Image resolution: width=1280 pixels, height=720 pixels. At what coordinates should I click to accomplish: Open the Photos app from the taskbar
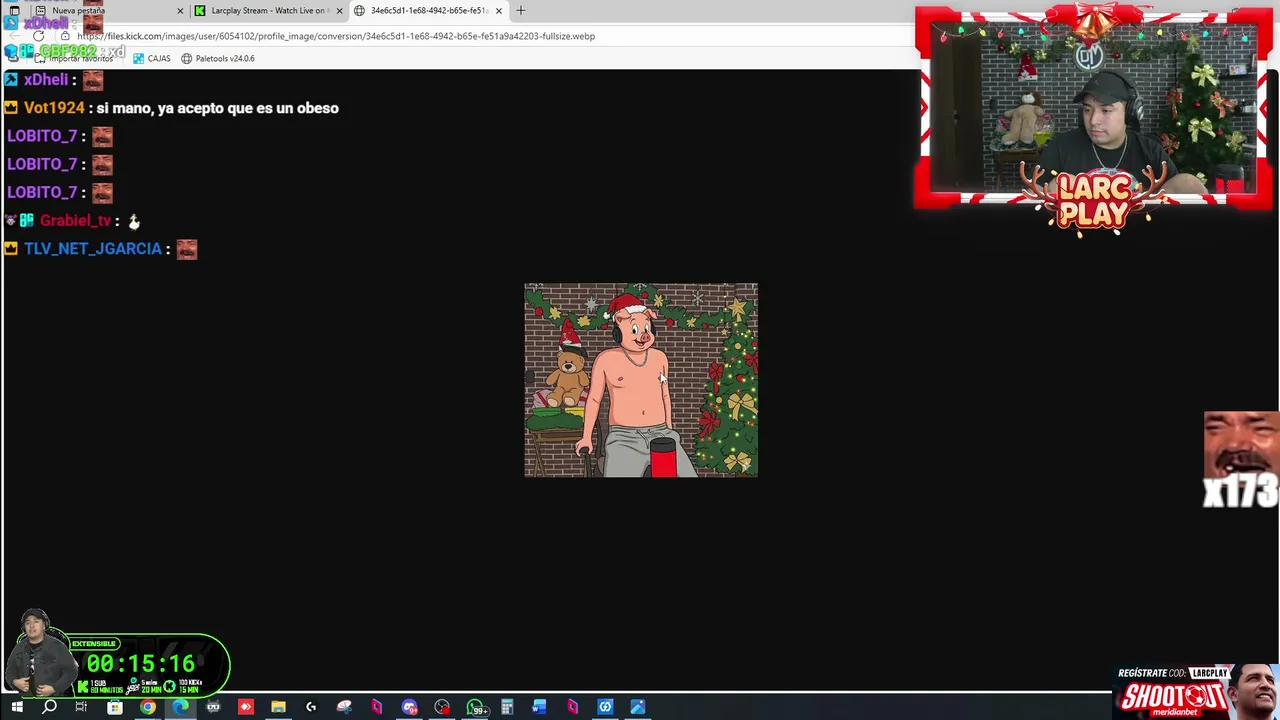(x=638, y=707)
